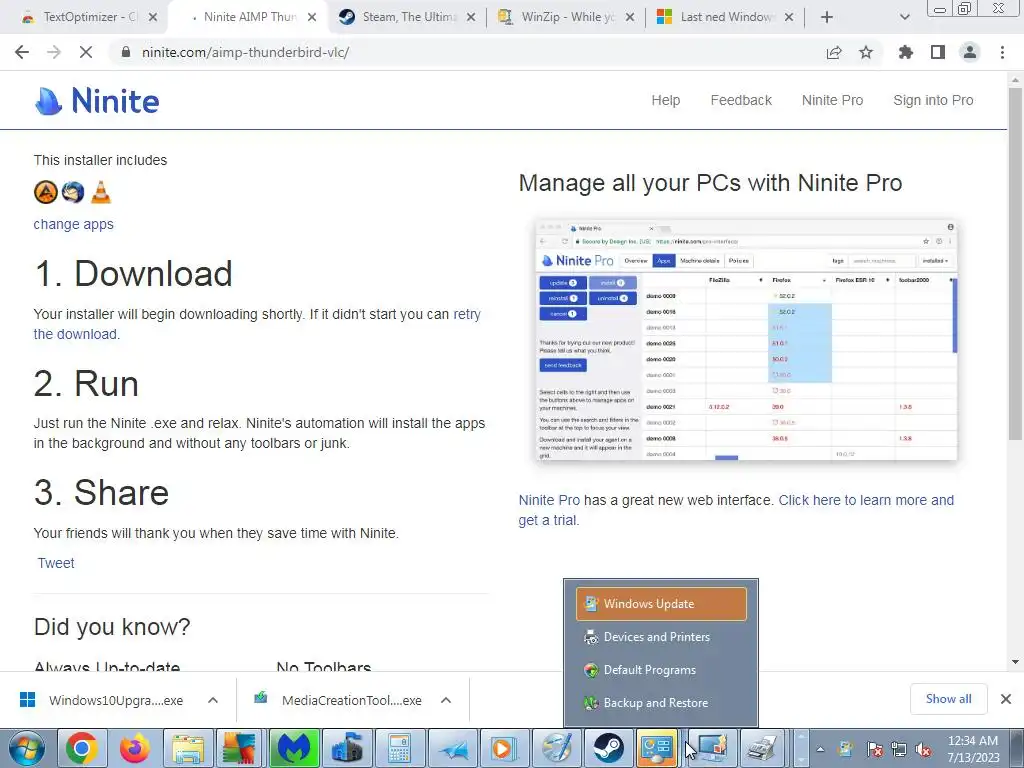Go back to the previous page

click(x=22, y=52)
